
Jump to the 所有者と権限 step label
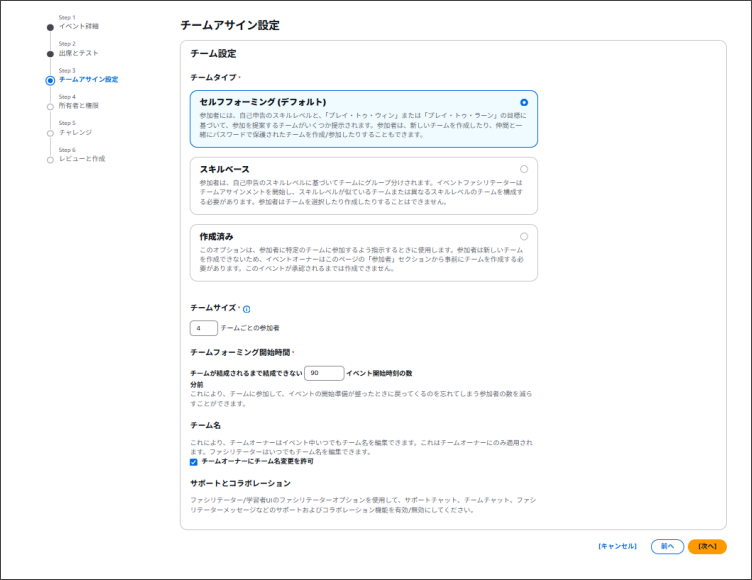(79, 105)
